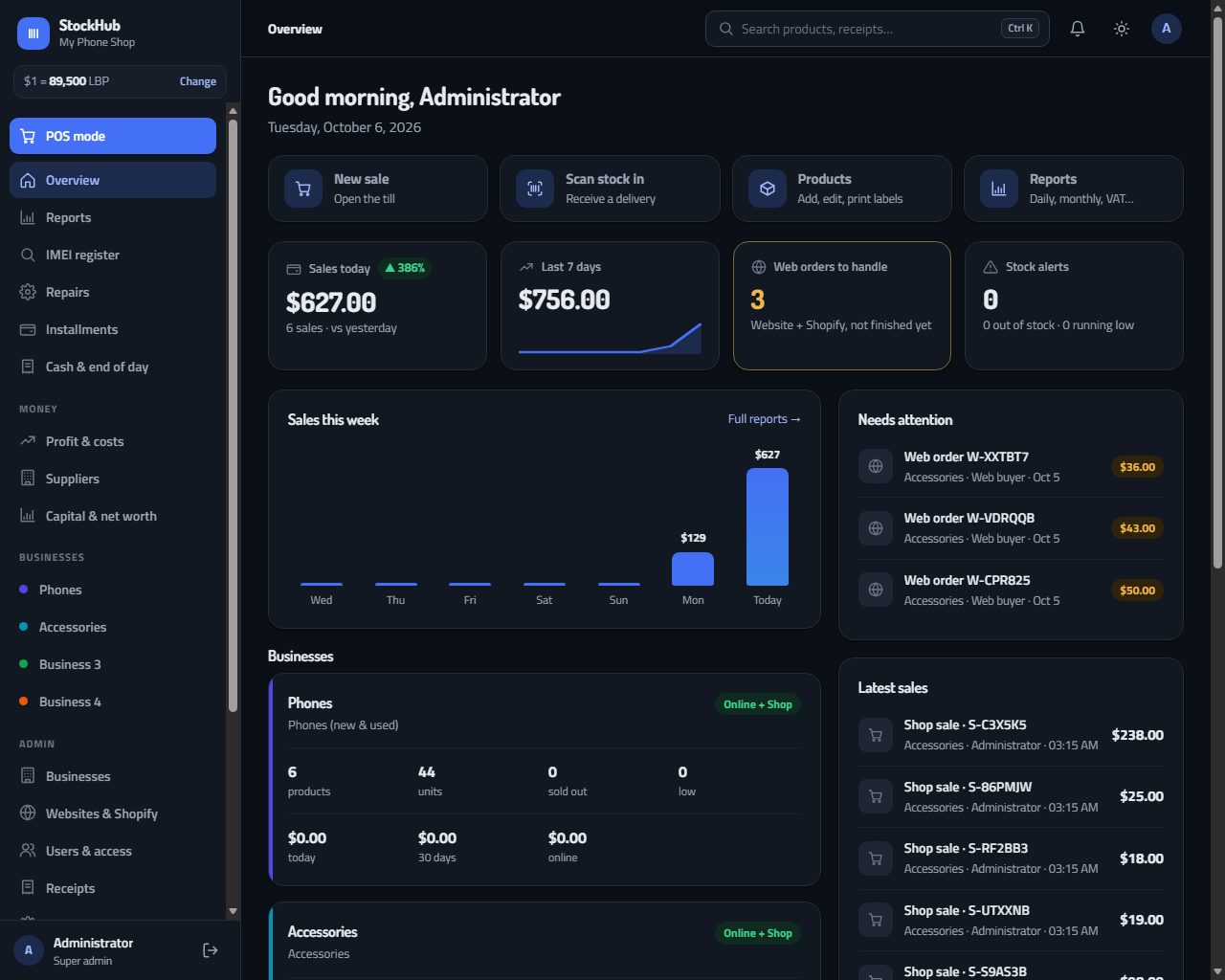Open POS mode
The image size is (1225, 980).
click(x=113, y=136)
